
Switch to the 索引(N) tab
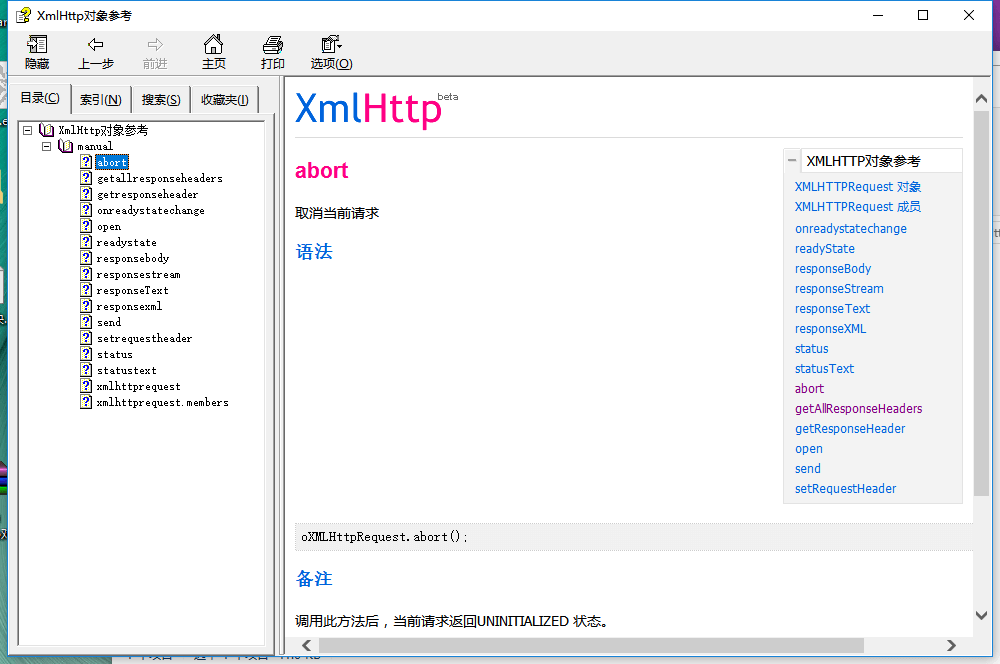coord(100,99)
